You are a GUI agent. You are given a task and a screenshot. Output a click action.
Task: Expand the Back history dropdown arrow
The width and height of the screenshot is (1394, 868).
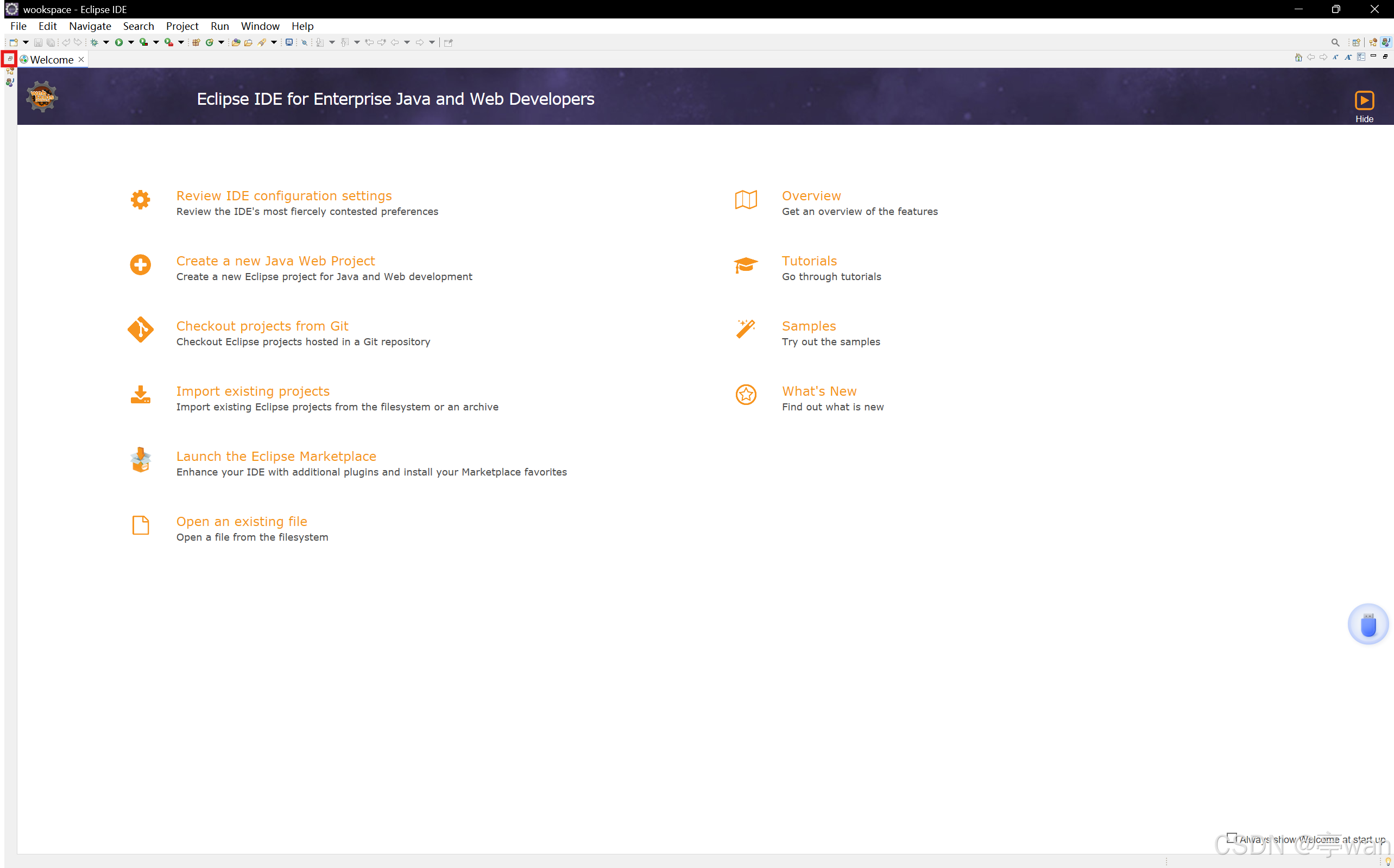point(407,42)
